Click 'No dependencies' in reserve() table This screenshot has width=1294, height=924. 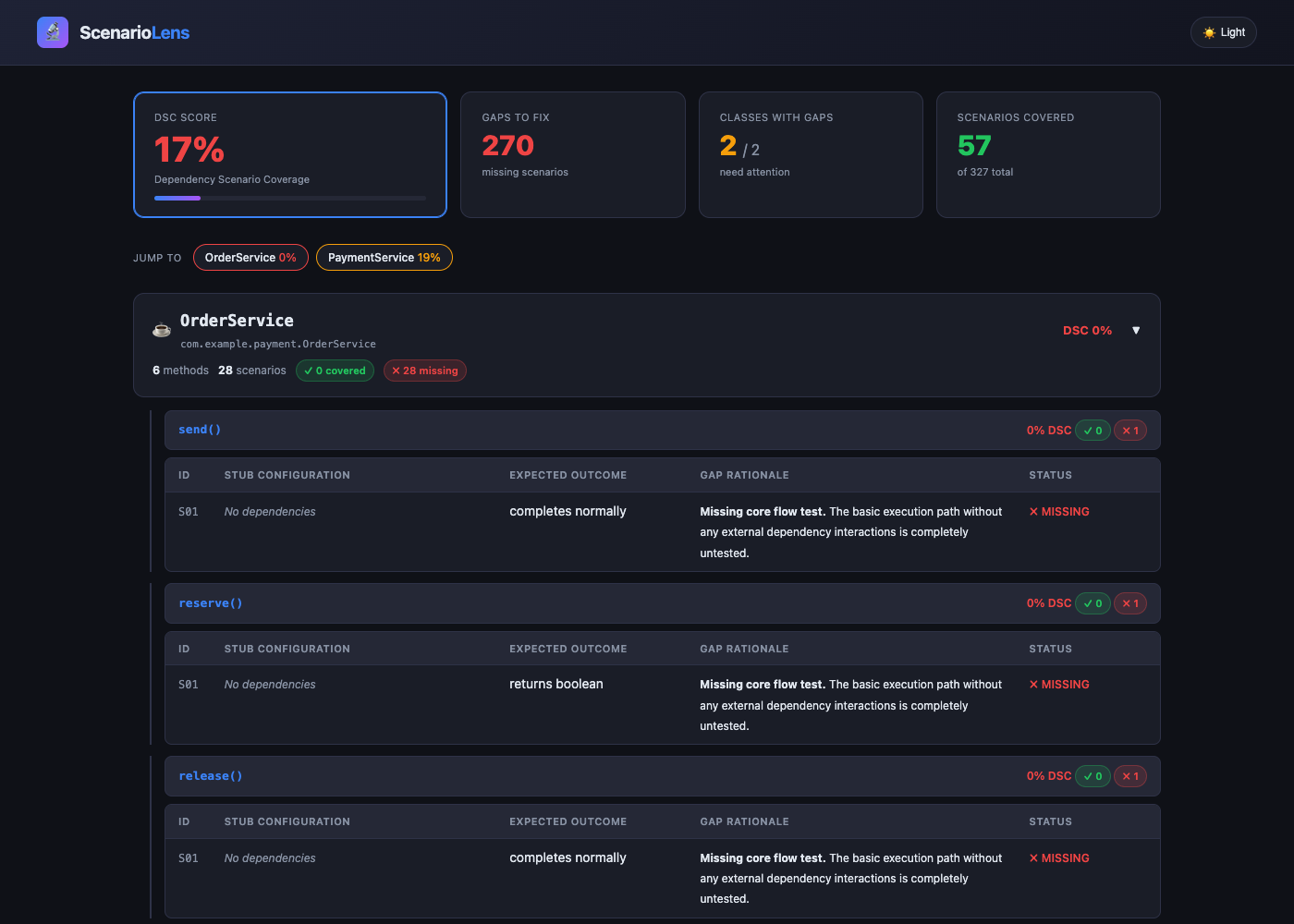pos(270,685)
